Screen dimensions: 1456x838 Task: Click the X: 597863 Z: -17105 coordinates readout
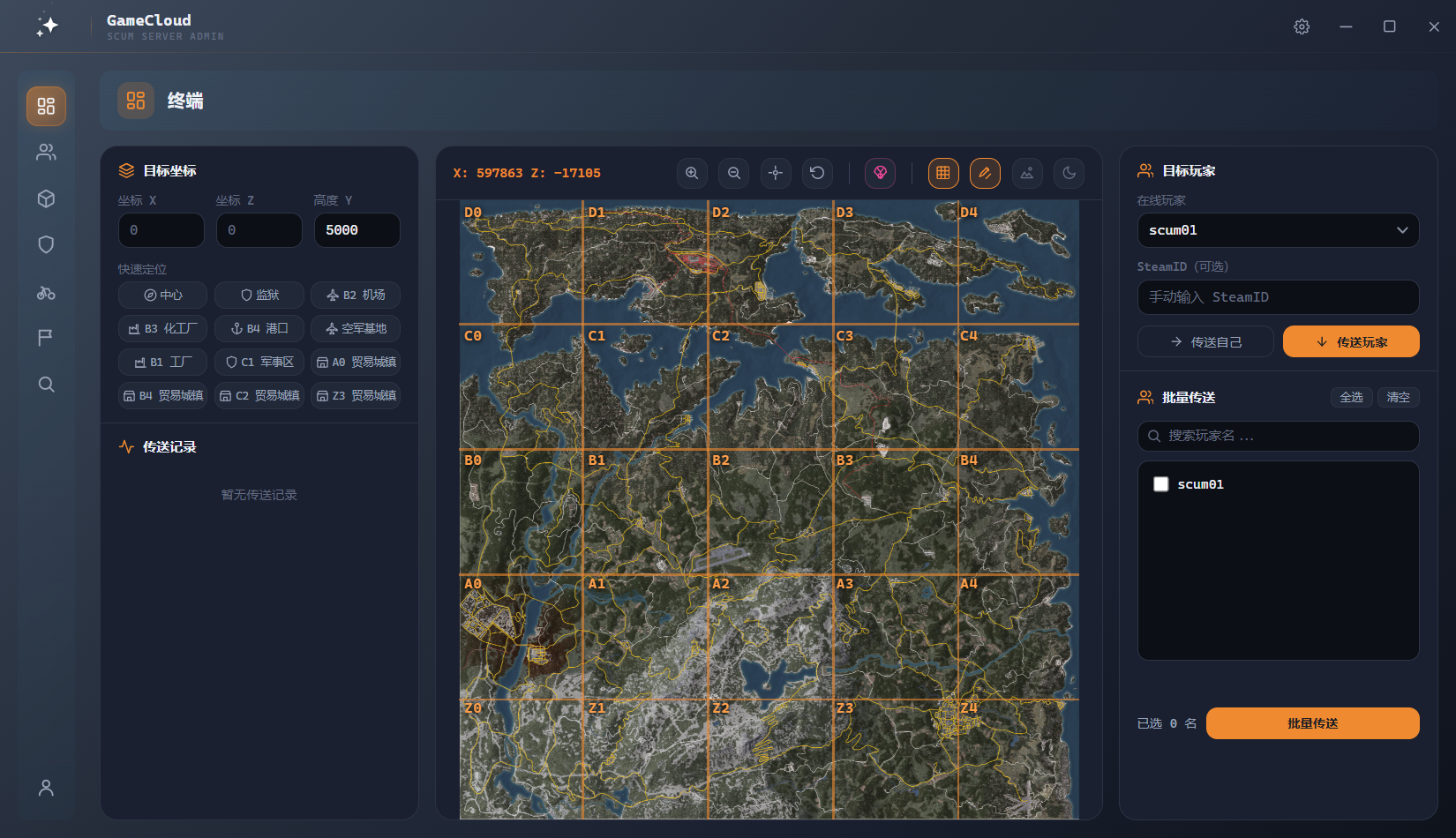pos(527,173)
